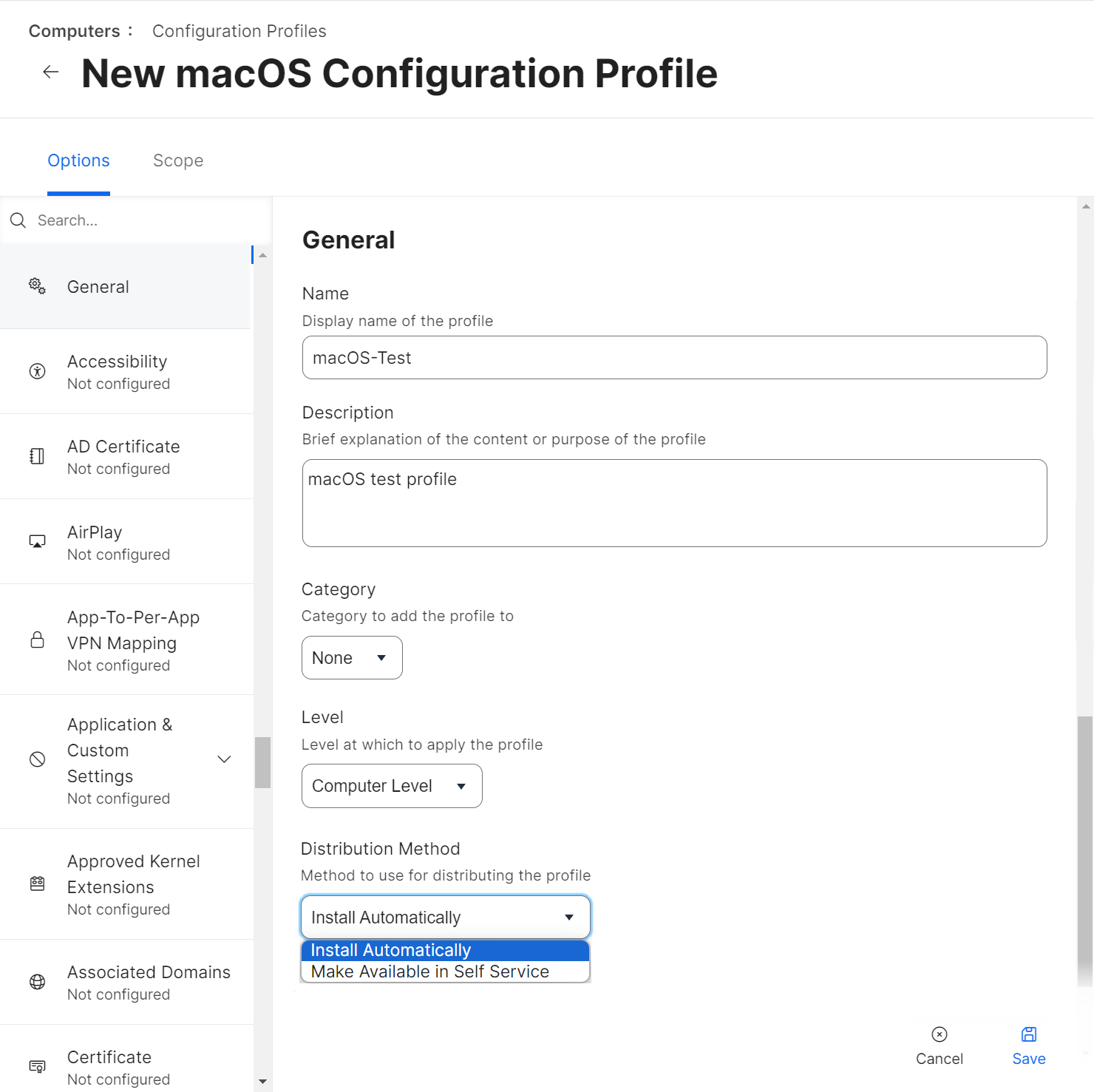Expand Application & Custom Settings chevron
The height and width of the screenshot is (1092, 1094).
224,759
